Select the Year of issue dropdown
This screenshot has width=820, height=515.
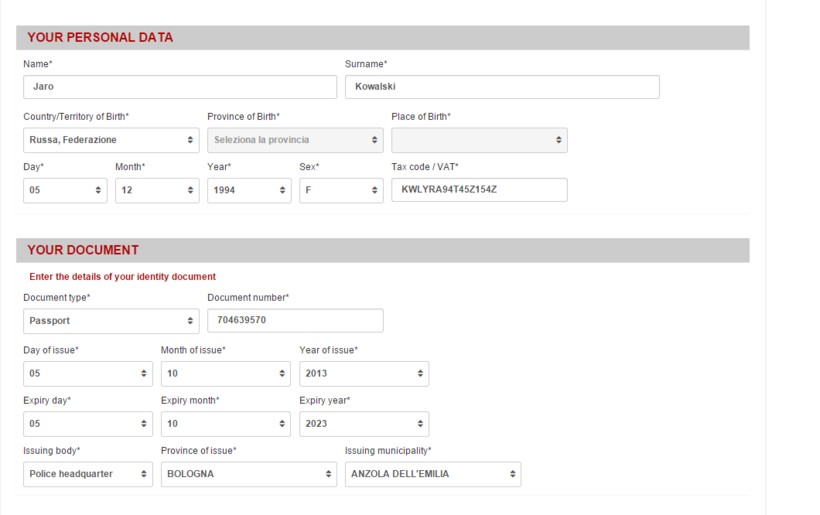pyautogui.click(x=364, y=373)
